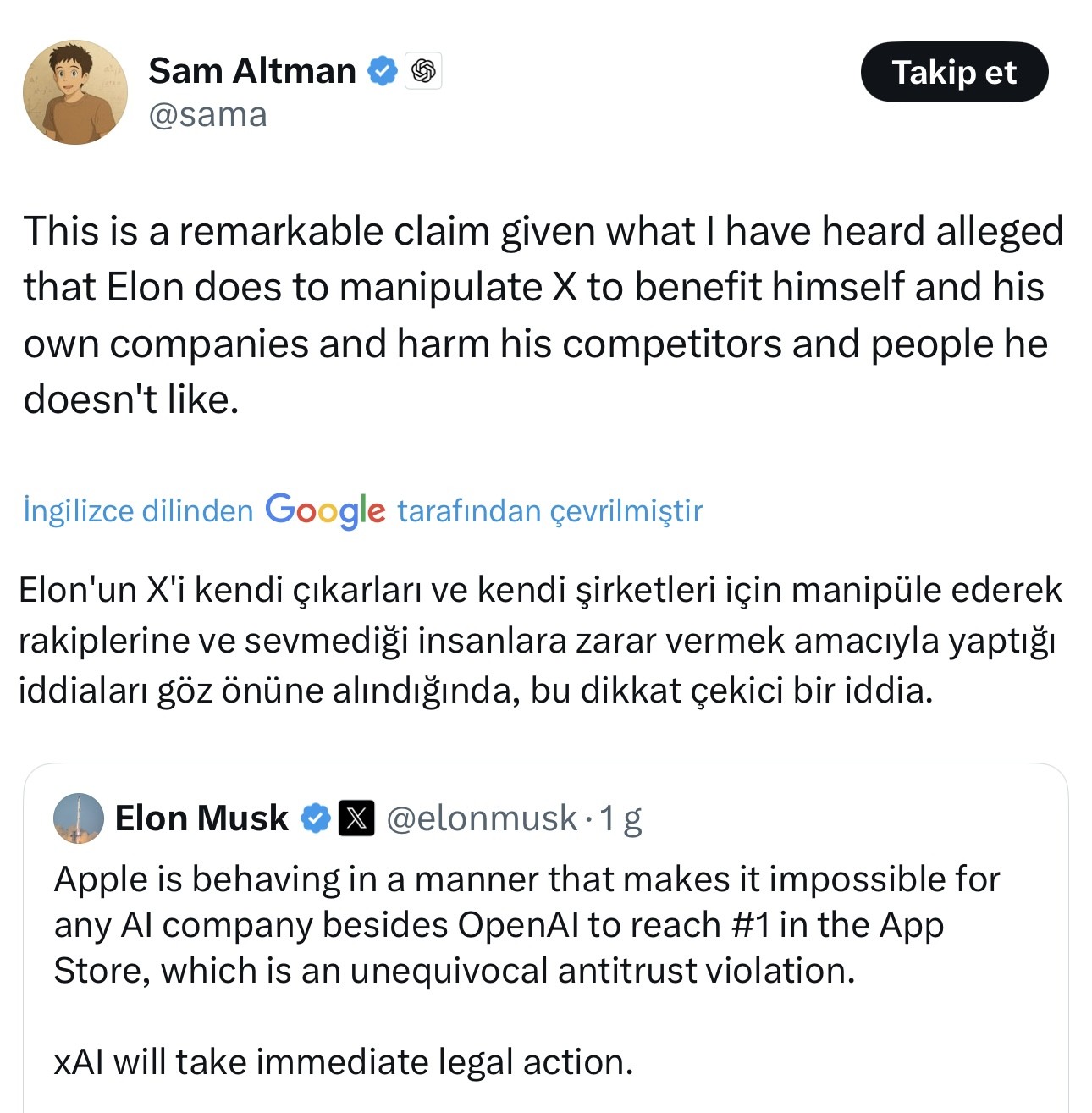Click the Sam Altman display name
Image resolution: width=1092 pixels, height=1113 pixels.
click(251, 71)
